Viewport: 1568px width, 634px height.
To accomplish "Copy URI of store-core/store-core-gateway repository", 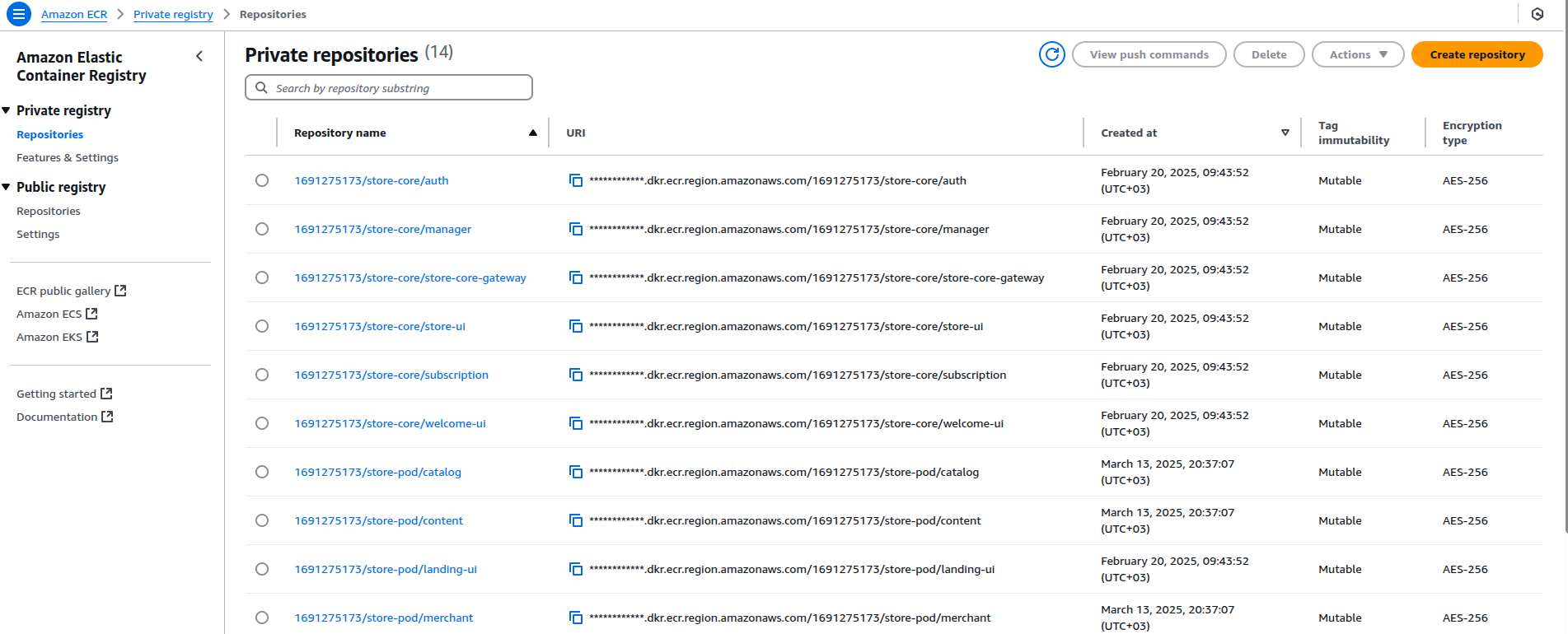I will (x=576, y=277).
